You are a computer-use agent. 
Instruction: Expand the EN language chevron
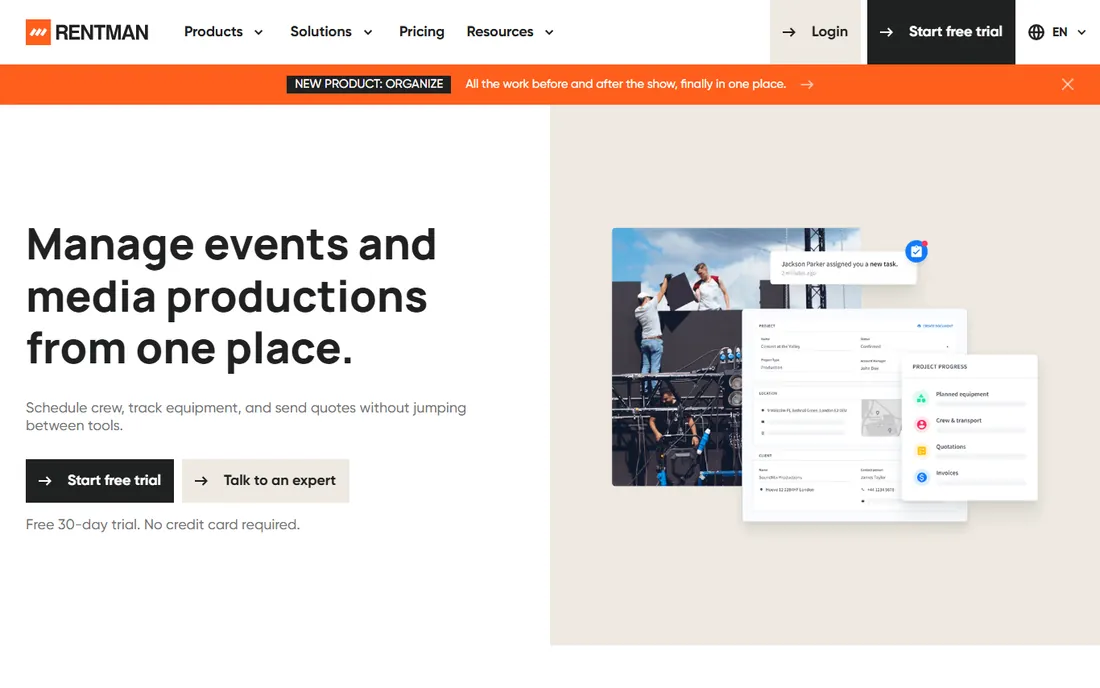(1082, 32)
